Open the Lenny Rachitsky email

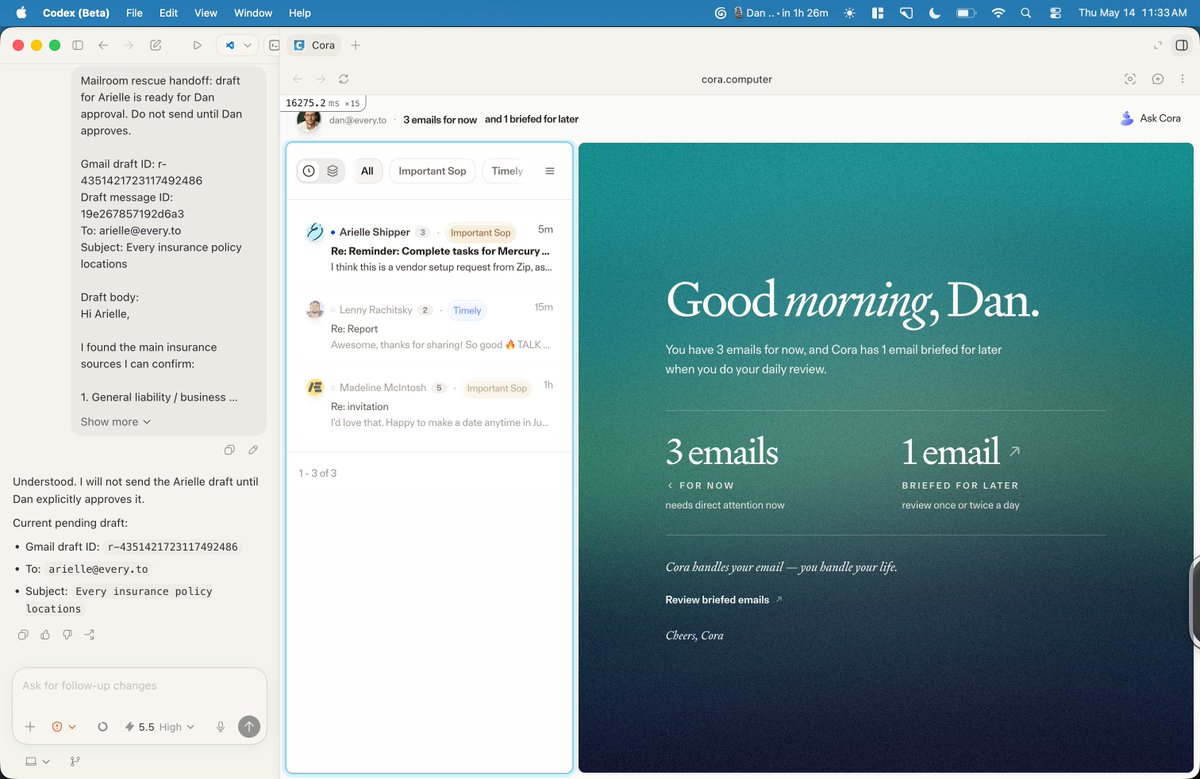point(429,327)
